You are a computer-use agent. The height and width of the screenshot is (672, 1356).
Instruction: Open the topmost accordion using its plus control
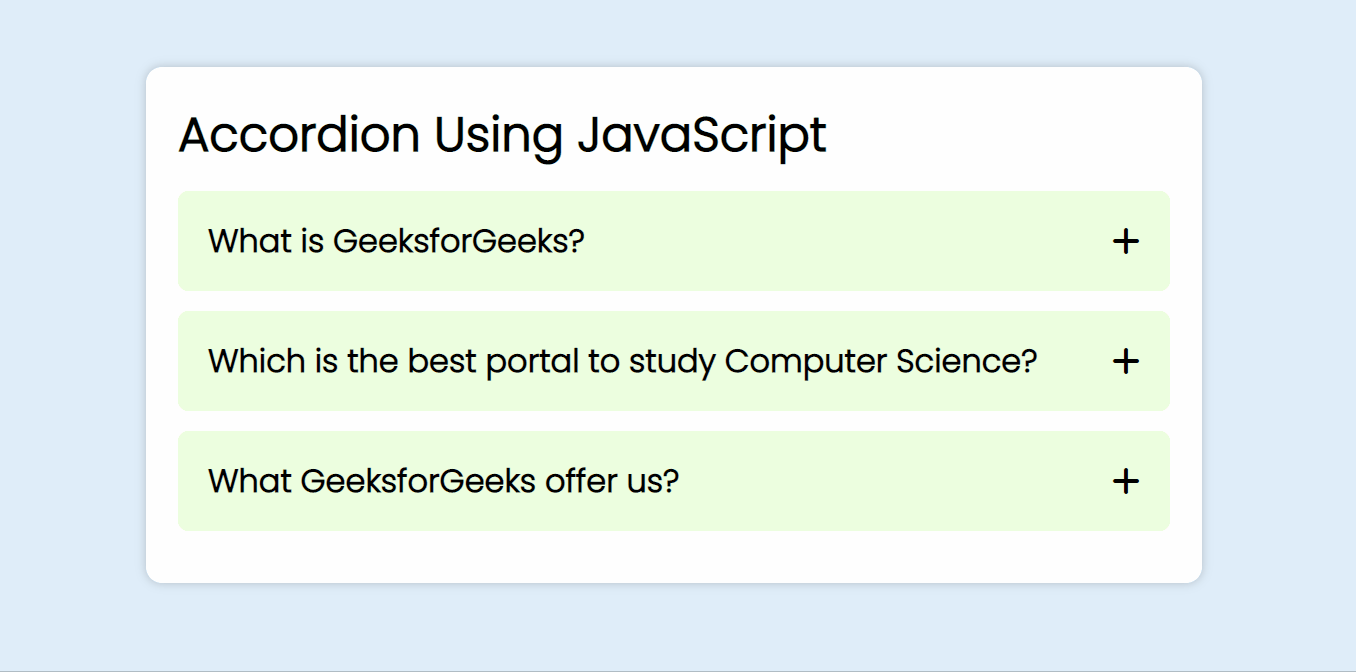(x=1126, y=241)
